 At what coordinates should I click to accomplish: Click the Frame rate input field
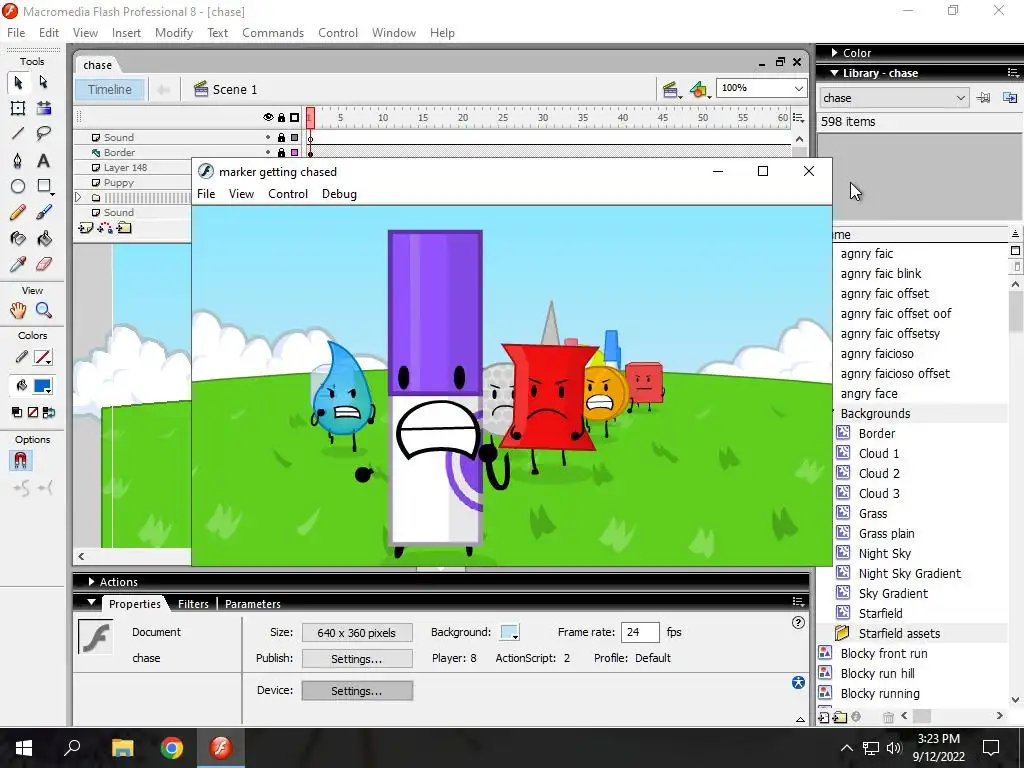[640, 632]
